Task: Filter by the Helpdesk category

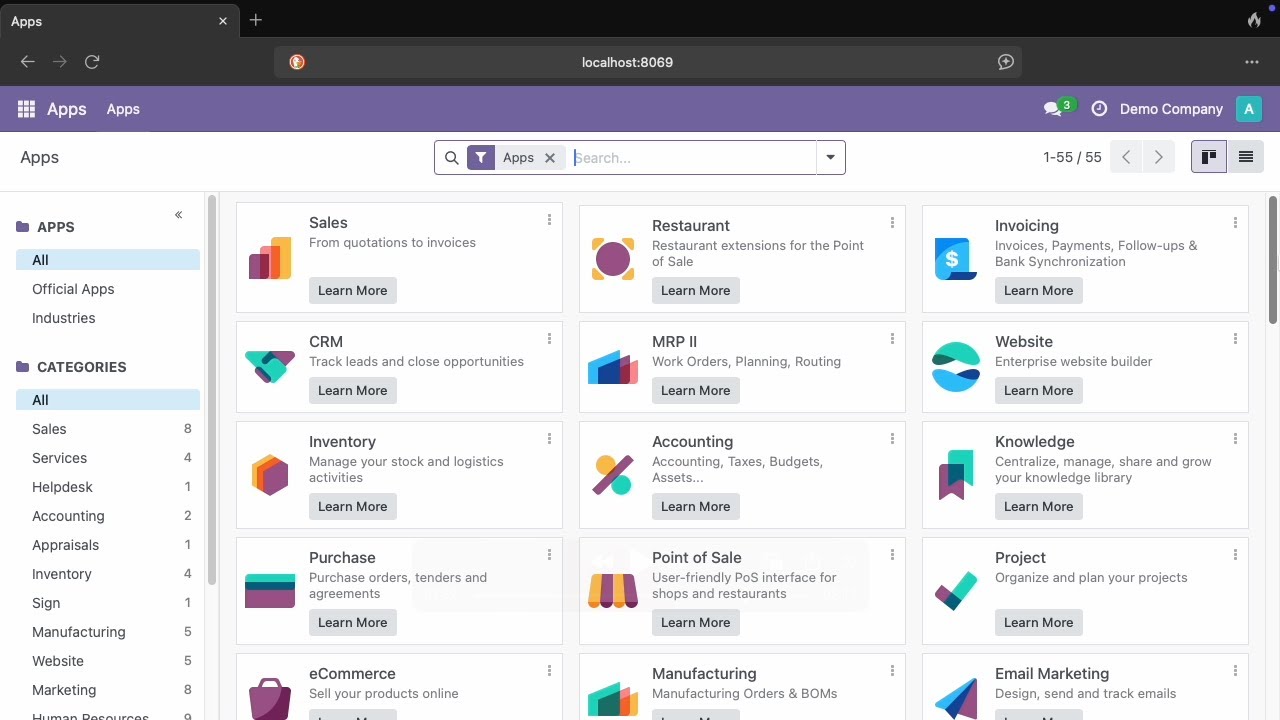Action: point(108,487)
